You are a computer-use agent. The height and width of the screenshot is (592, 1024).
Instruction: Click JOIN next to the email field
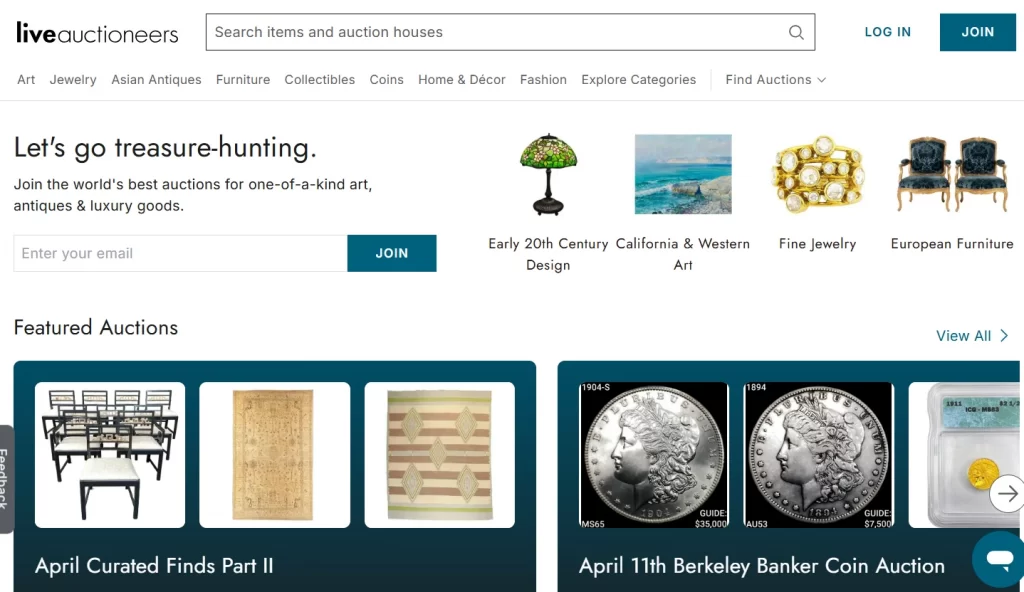pos(392,253)
